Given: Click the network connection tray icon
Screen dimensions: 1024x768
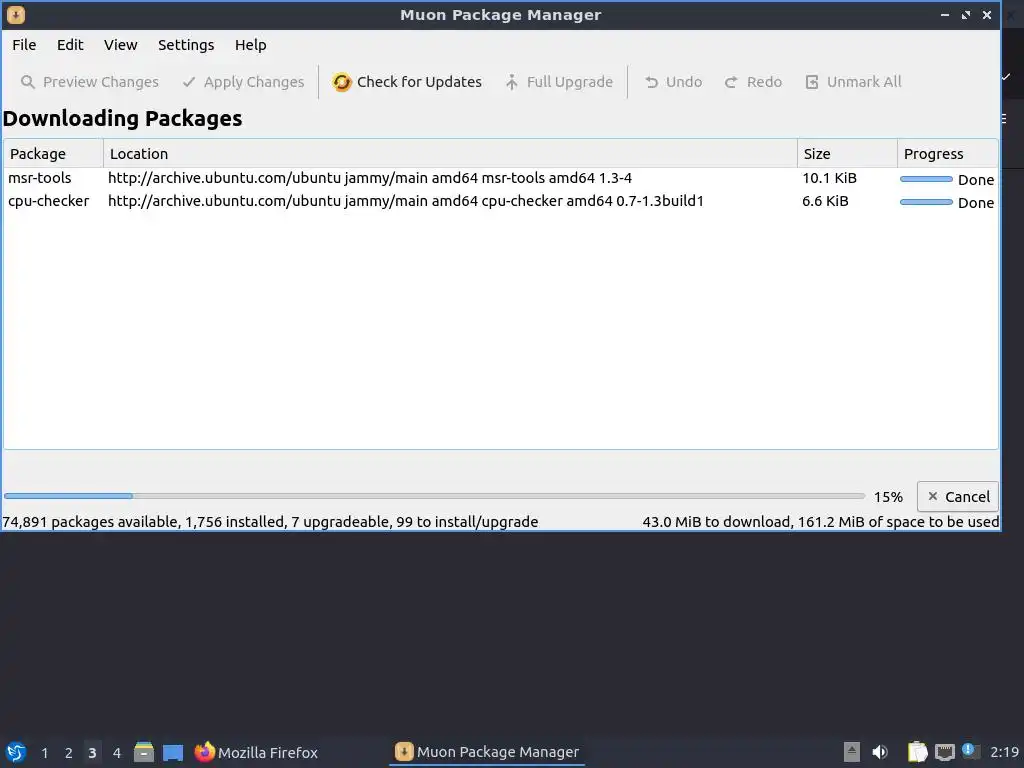Looking at the screenshot, I should point(944,752).
